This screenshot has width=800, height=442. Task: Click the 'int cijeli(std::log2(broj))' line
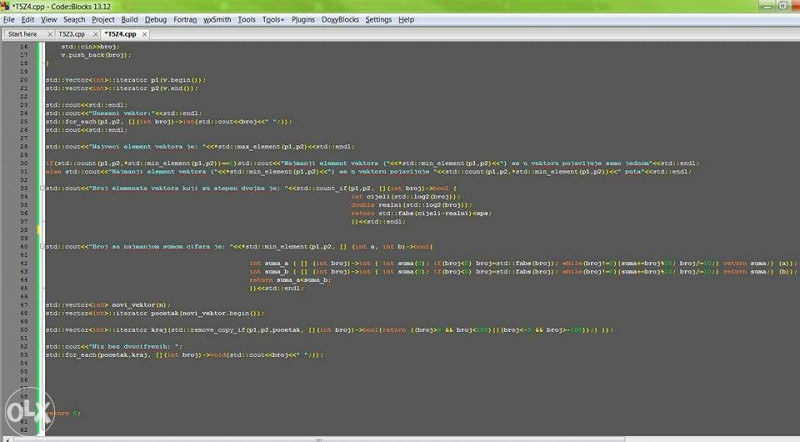coord(406,197)
